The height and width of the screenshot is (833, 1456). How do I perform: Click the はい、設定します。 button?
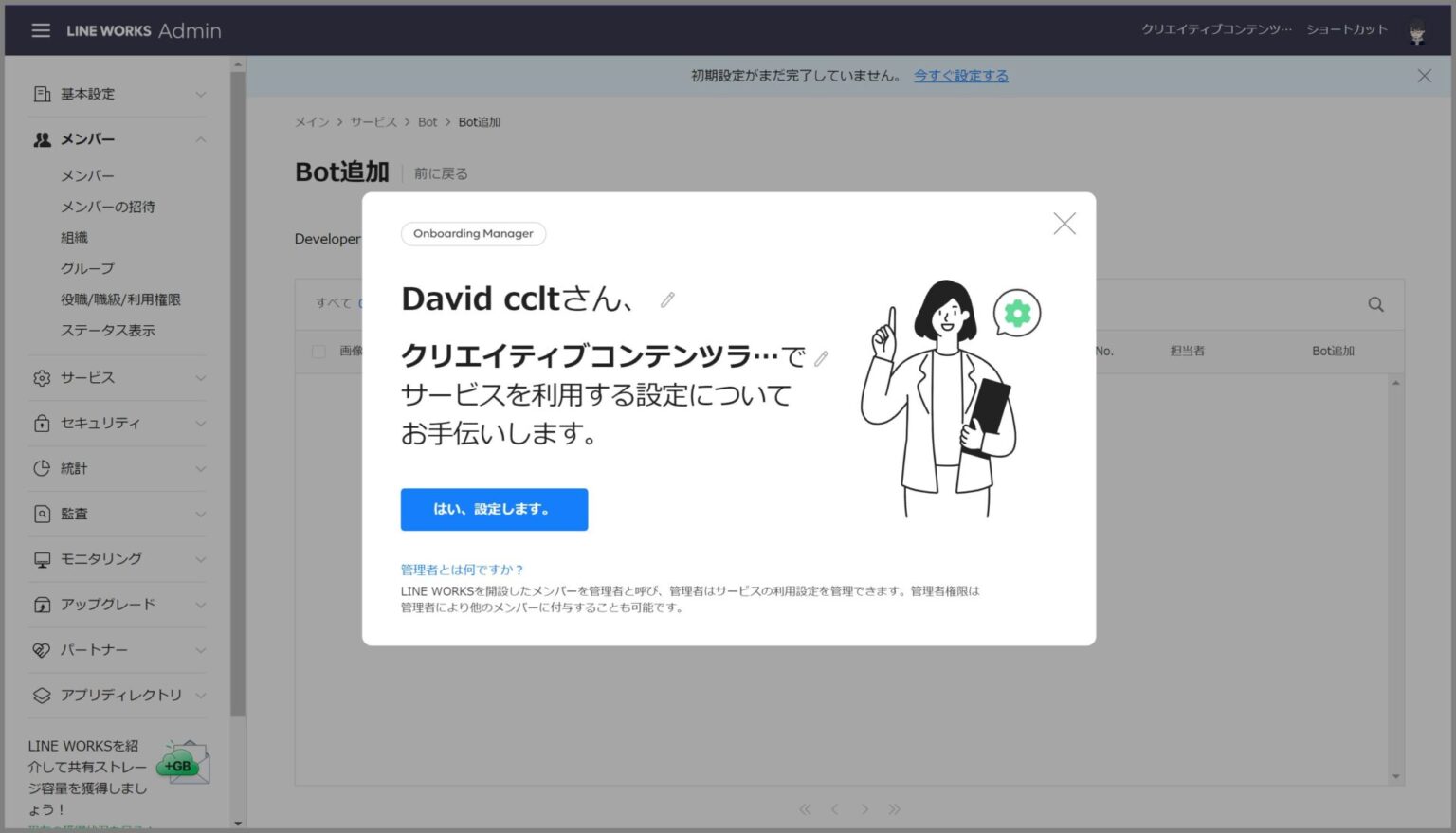494,509
